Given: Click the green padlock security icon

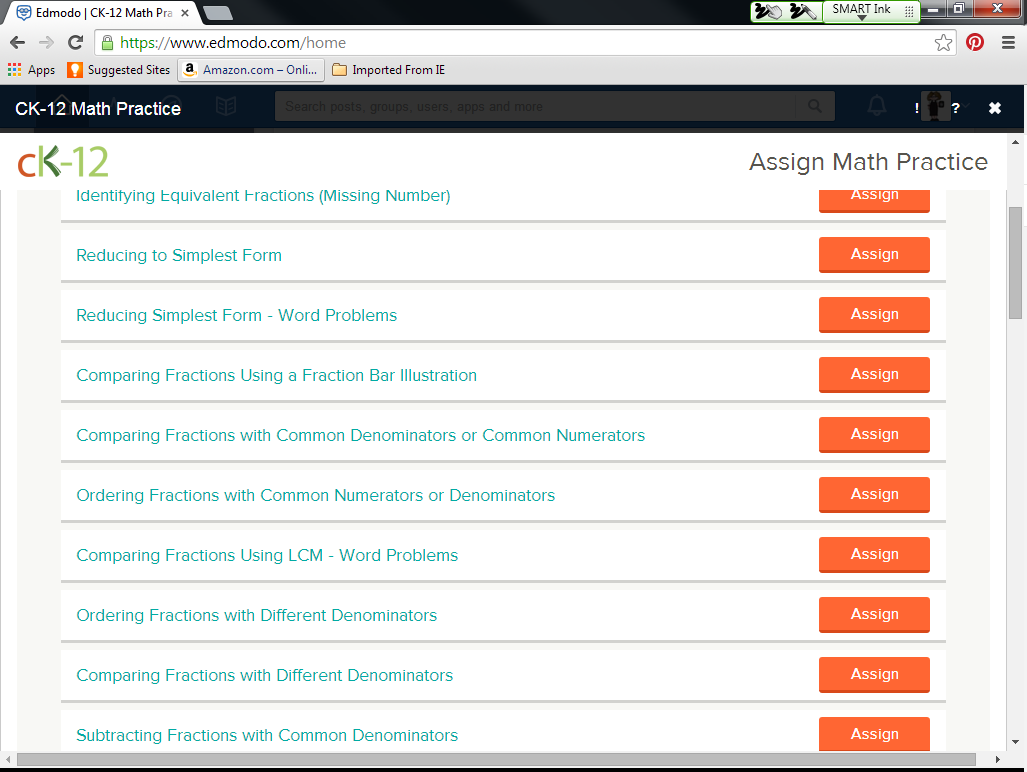Looking at the screenshot, I should pos(108,43).
